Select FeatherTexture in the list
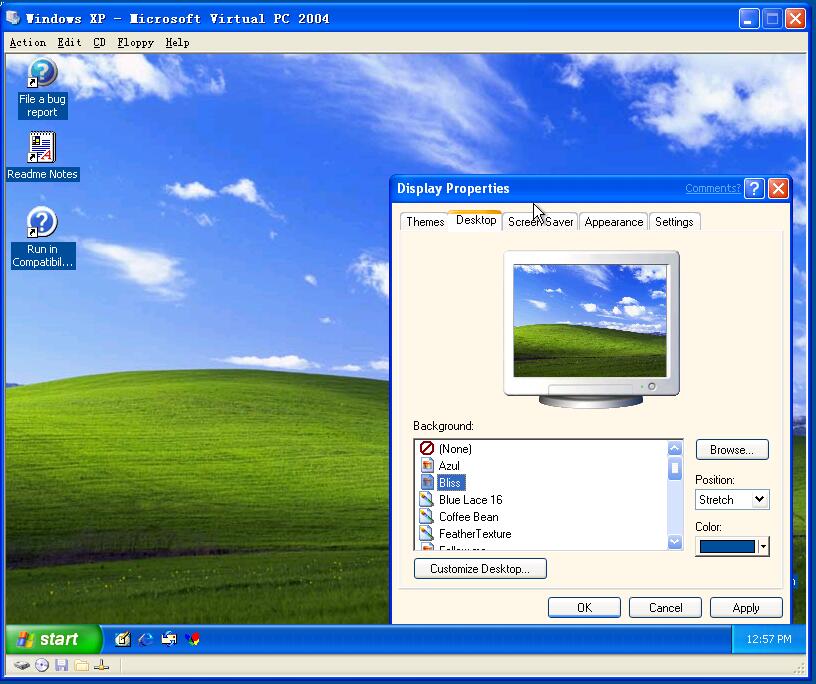 click(475, 534)
